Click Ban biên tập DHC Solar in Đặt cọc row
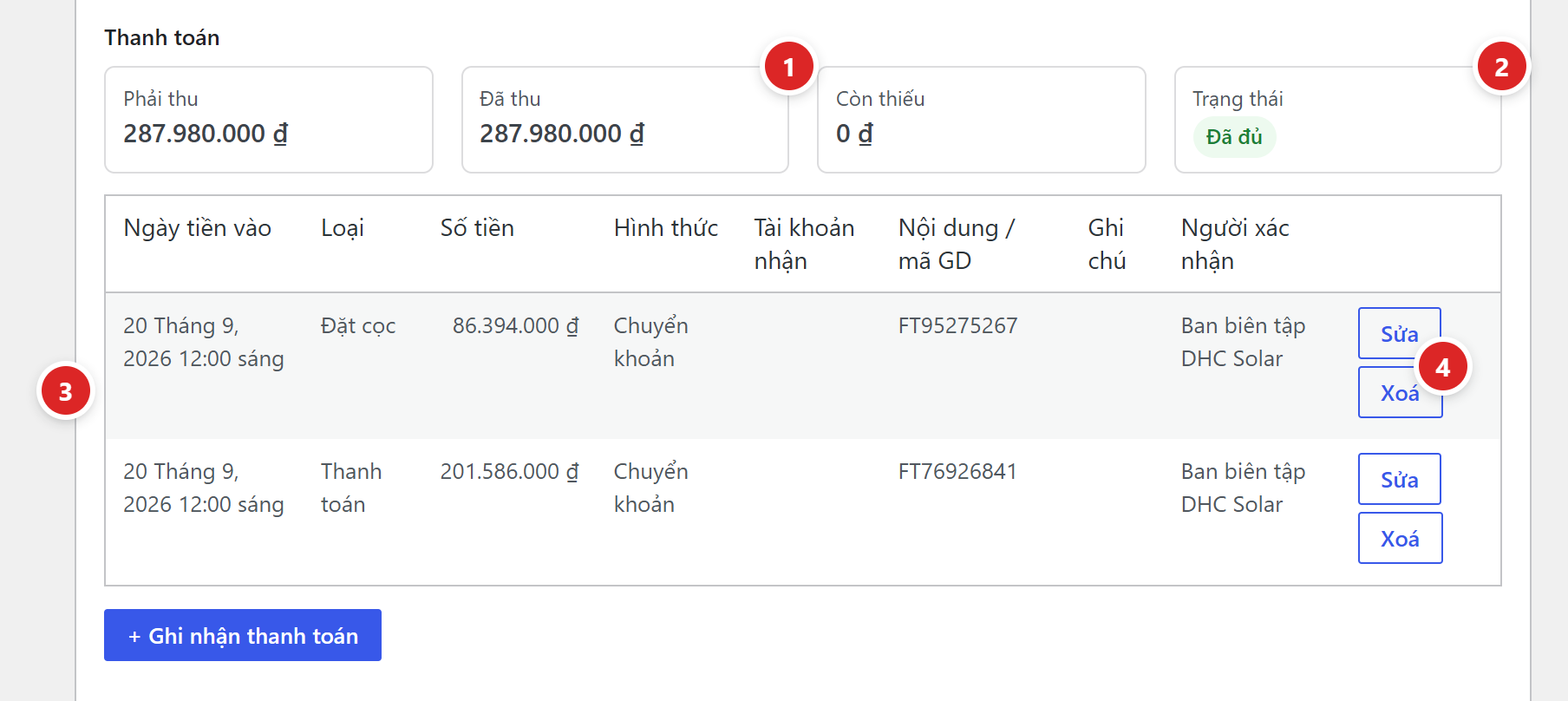 (x=1243, y=342)
